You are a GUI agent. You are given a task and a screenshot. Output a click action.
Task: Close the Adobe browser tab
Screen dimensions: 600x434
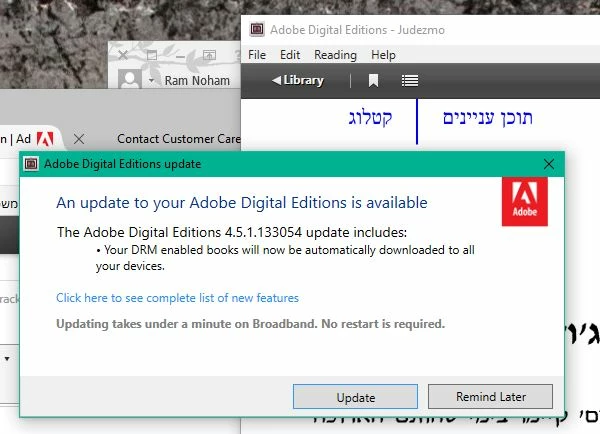point(79,139)
